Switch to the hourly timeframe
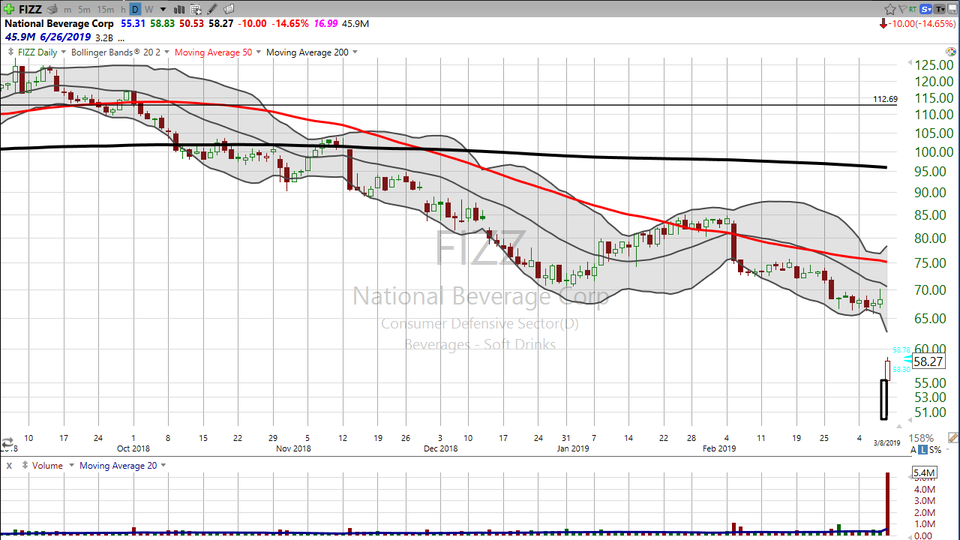This screenshot has height=540, width=960. pos(123,10)
